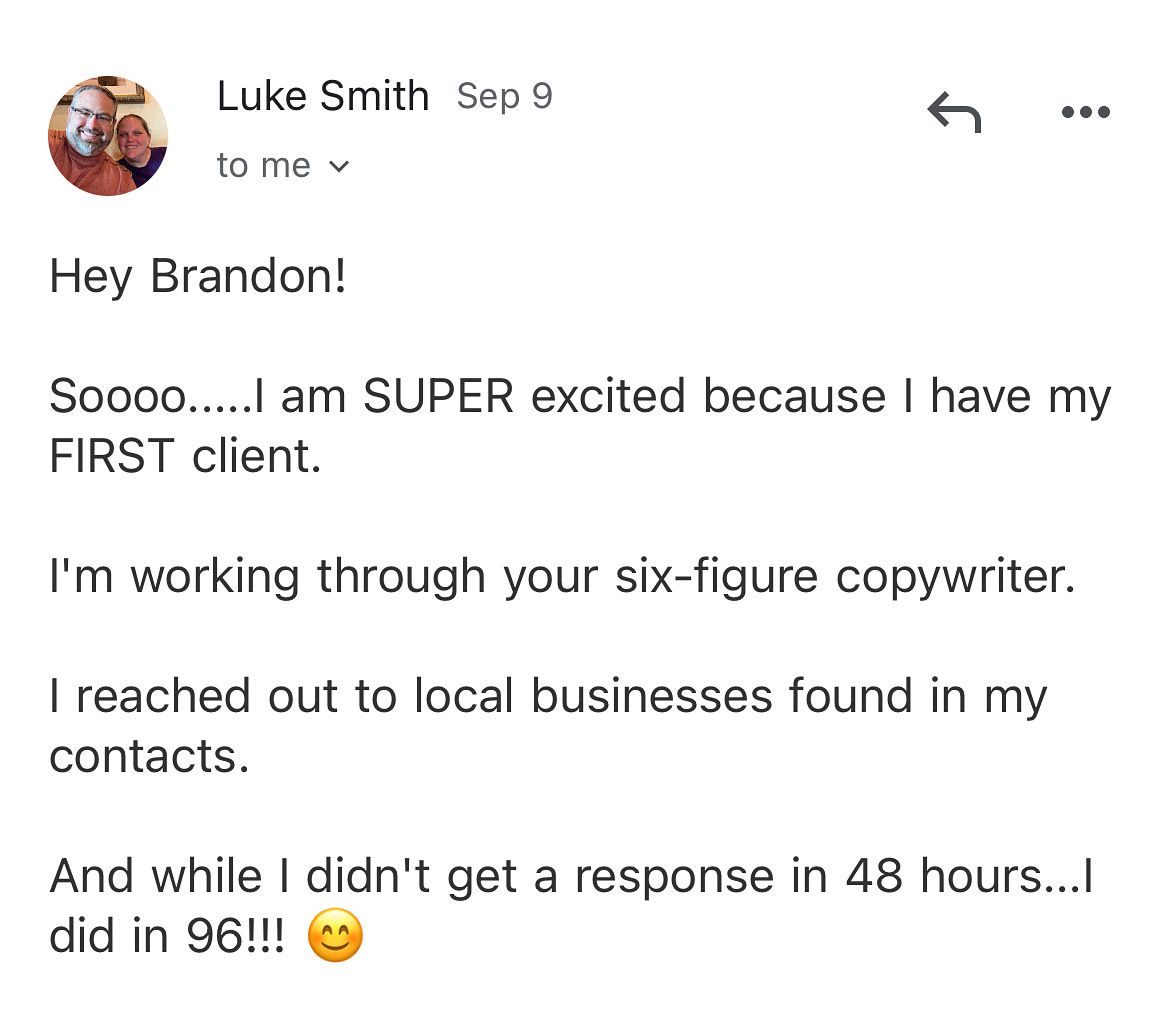Open the three-dot more options menu
Image resolution: width=1170 pixels, height=1018 pixels.
coord(1086,112)
